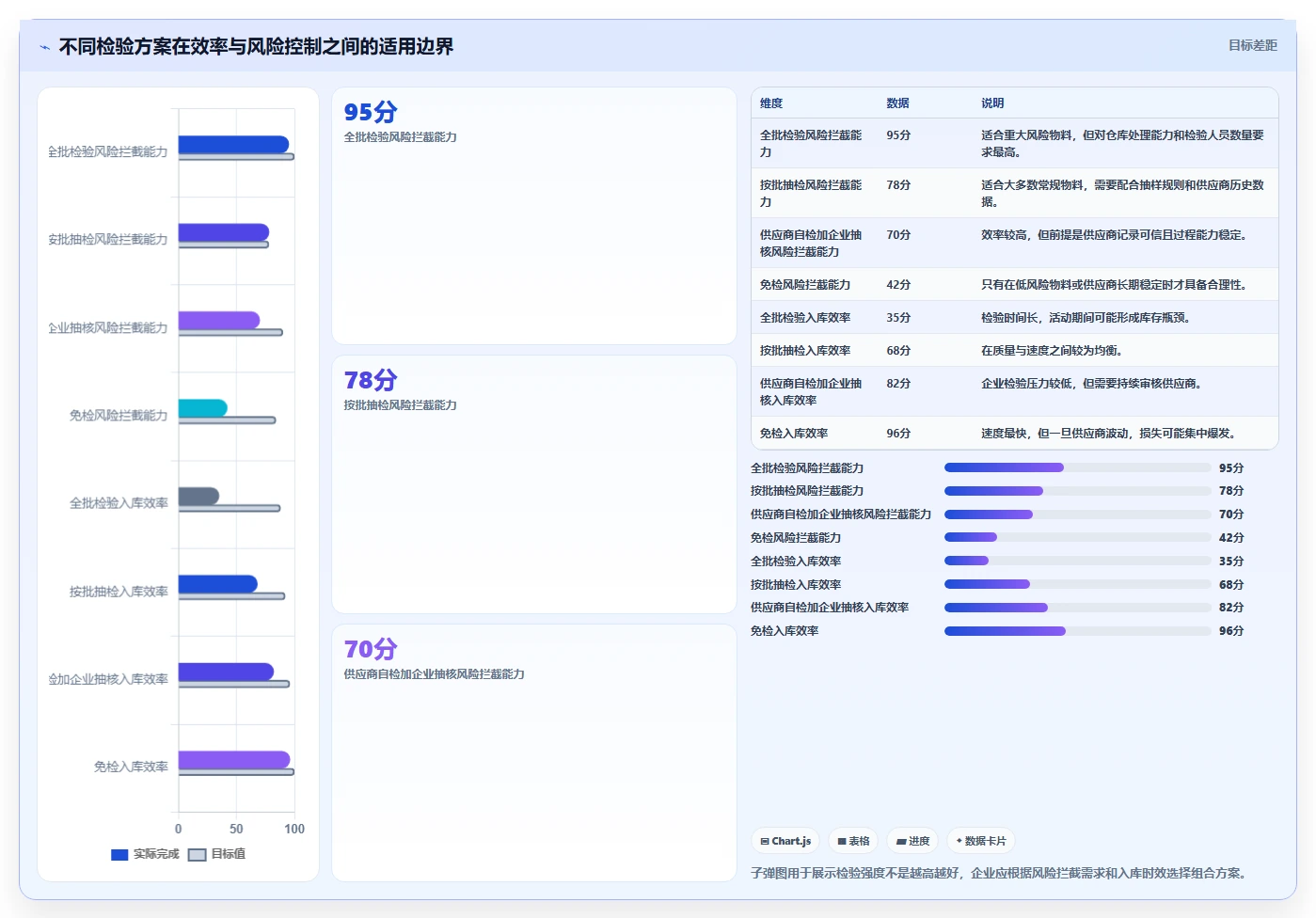
Task: Click the blue 全批检验风险拦截能力 bar in the chart
Action: (233, 144)
